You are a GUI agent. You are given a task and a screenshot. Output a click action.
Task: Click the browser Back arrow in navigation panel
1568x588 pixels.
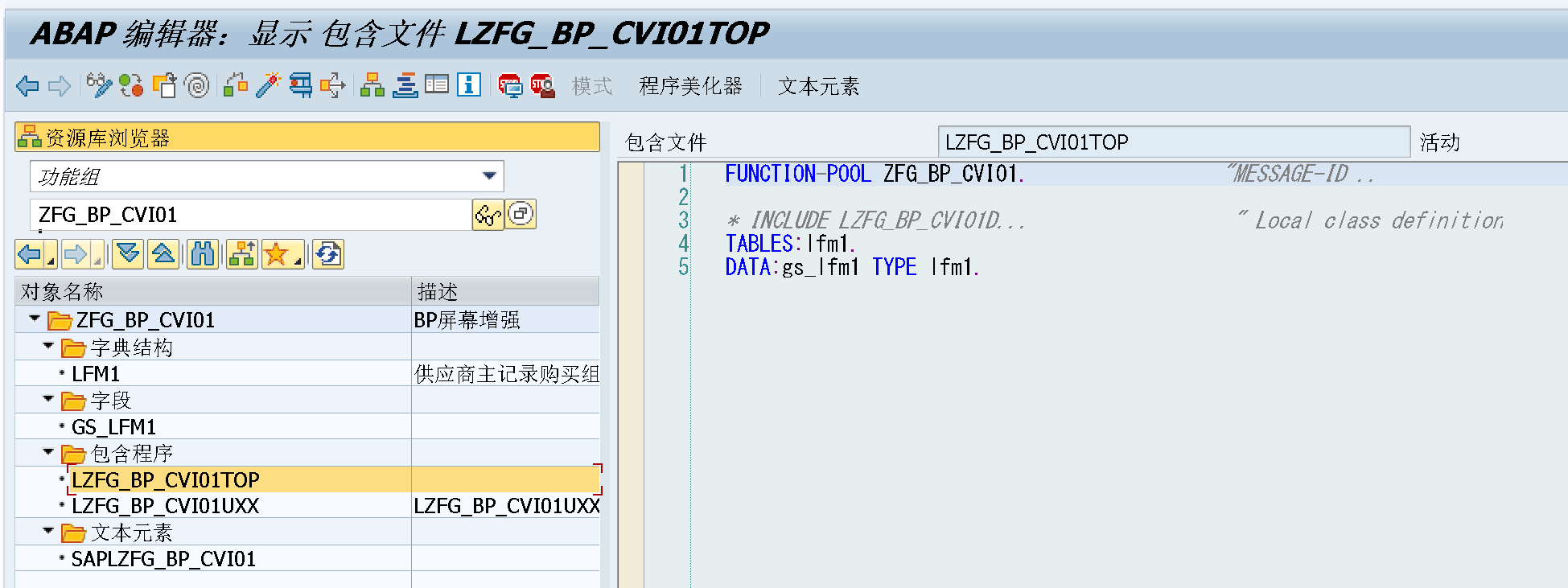[30, 255]
